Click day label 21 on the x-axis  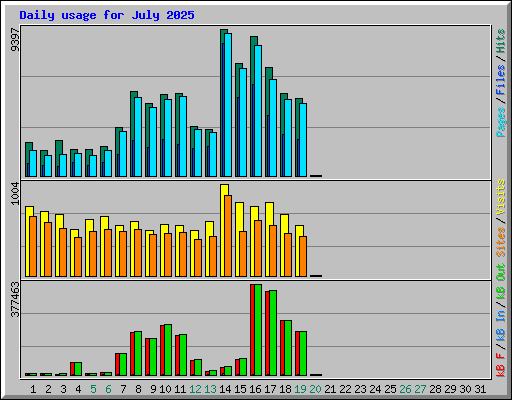330,389
